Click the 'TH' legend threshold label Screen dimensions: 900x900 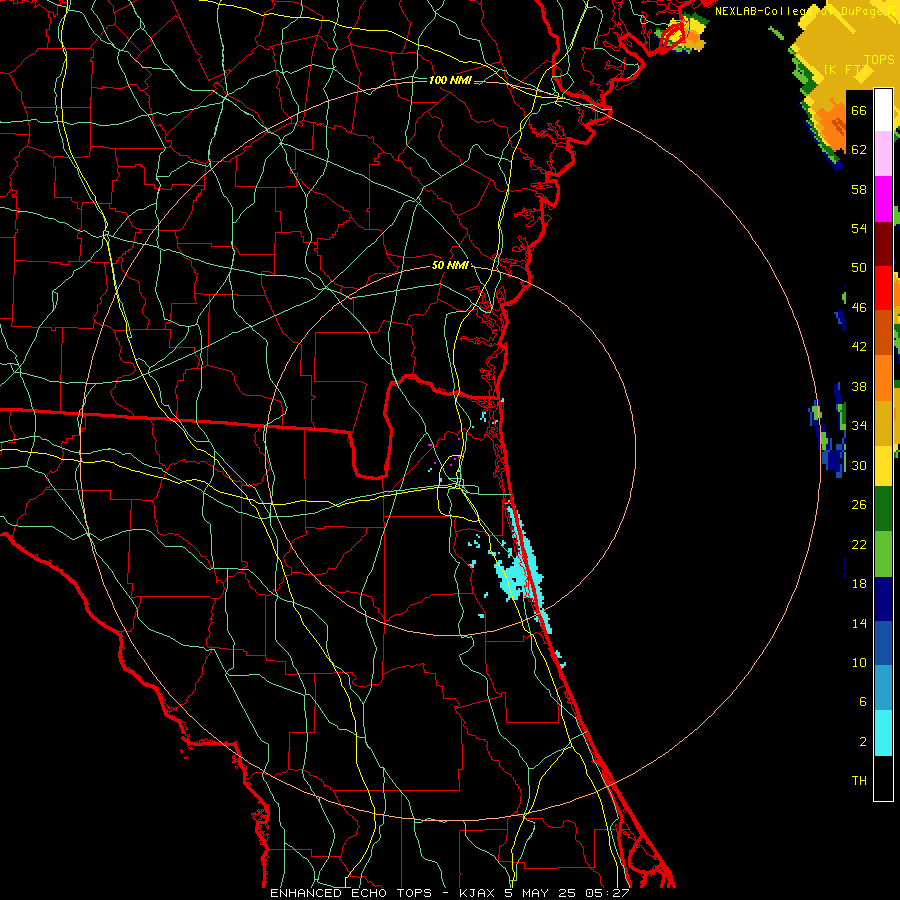pyautogui.click(x=859, y=781)
